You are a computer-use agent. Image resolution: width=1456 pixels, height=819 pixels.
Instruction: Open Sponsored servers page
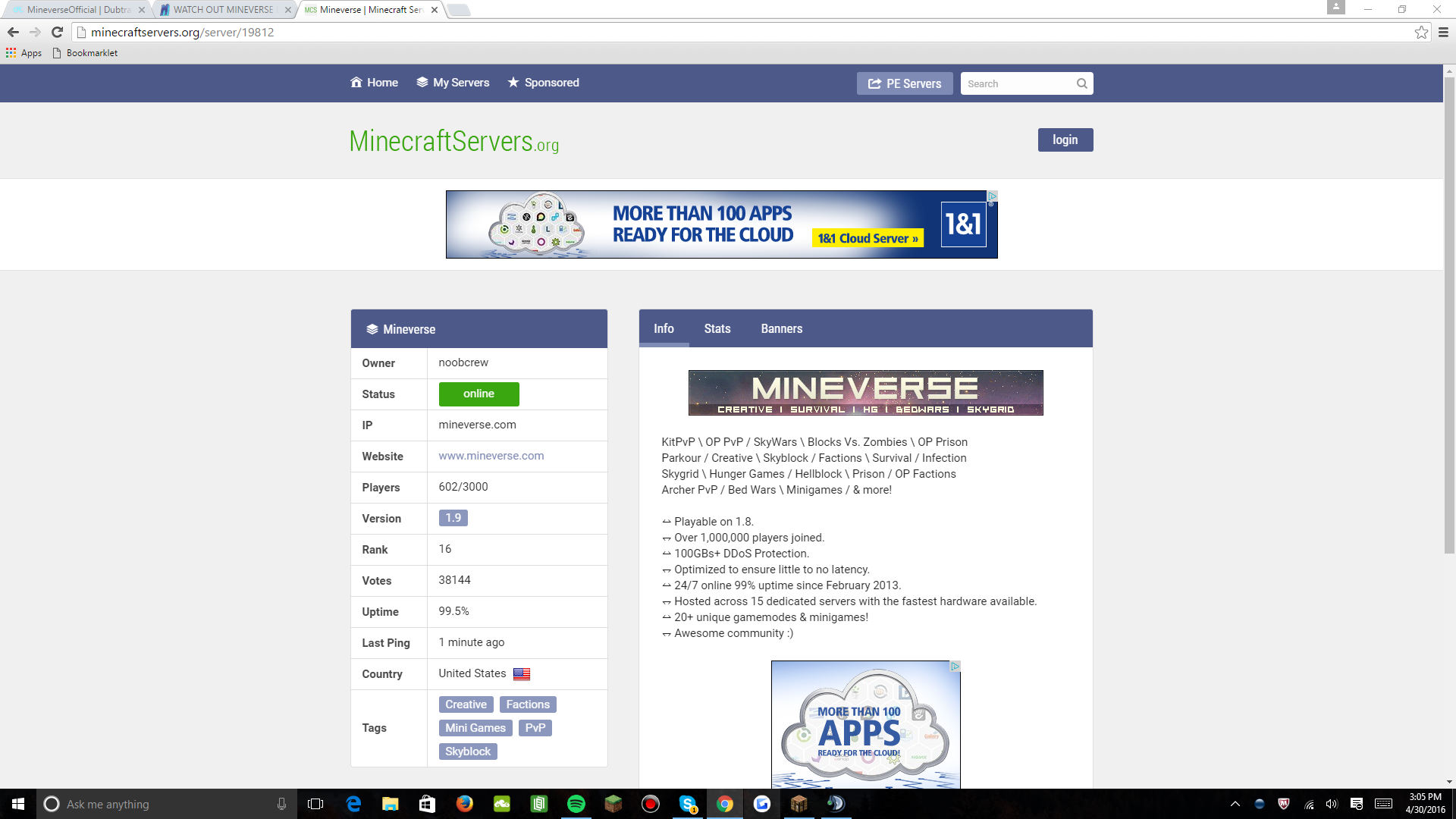pyautogui.click(x=543, y=83)
